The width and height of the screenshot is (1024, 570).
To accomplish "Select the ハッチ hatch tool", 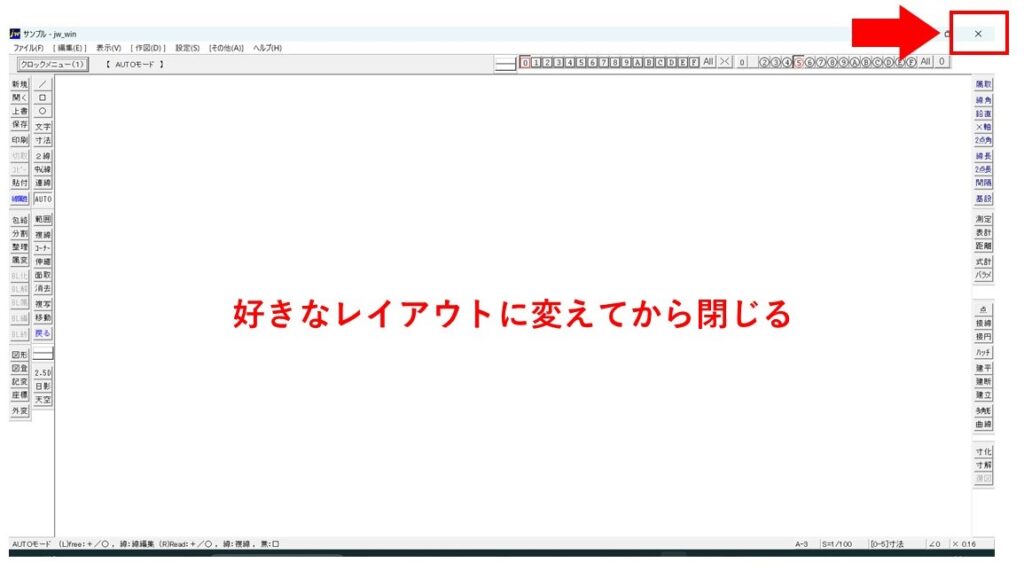I will (x=983, y=353).
